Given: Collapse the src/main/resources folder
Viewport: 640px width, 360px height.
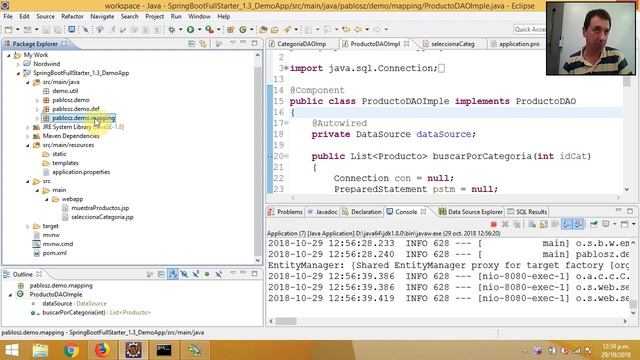Looking at the screenshot, I should coord(28,145).
